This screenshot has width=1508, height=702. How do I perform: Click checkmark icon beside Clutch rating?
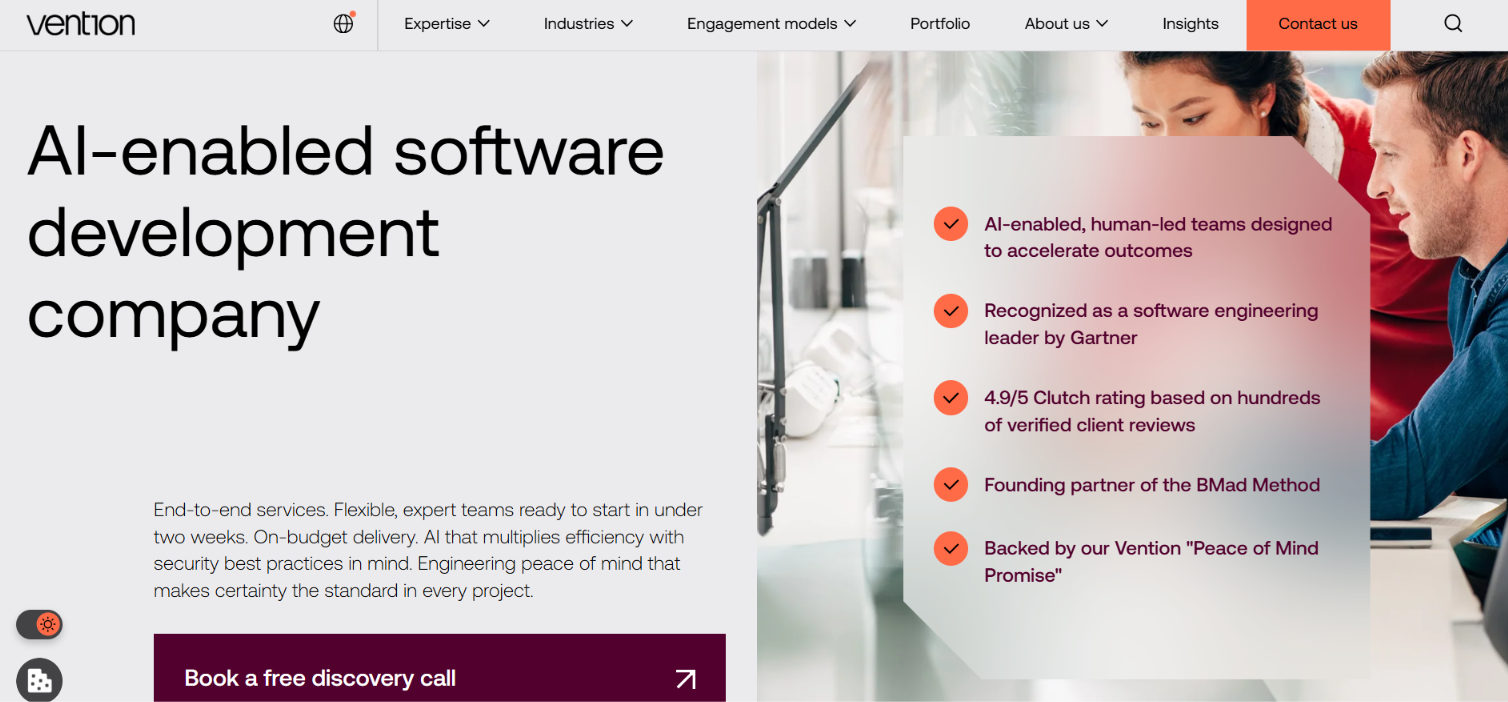(x=951, y=398)
